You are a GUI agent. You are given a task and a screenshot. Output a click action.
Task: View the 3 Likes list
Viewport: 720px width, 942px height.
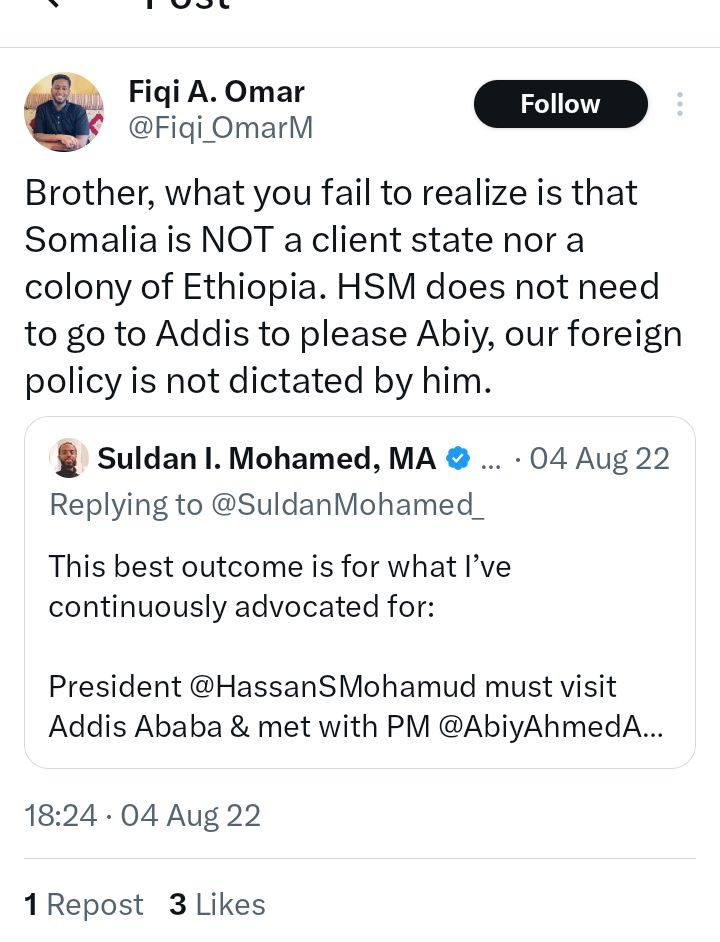(217, 905)
